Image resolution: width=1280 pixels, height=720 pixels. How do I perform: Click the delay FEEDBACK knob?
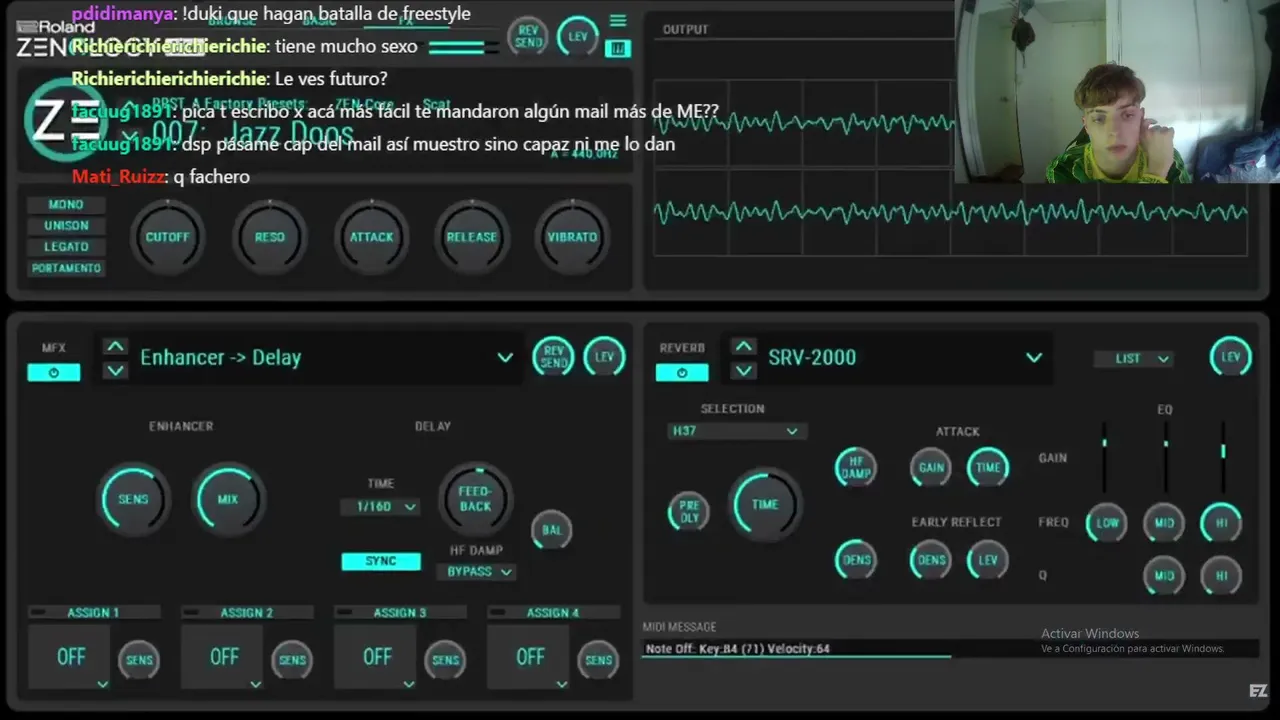point(475,499)
